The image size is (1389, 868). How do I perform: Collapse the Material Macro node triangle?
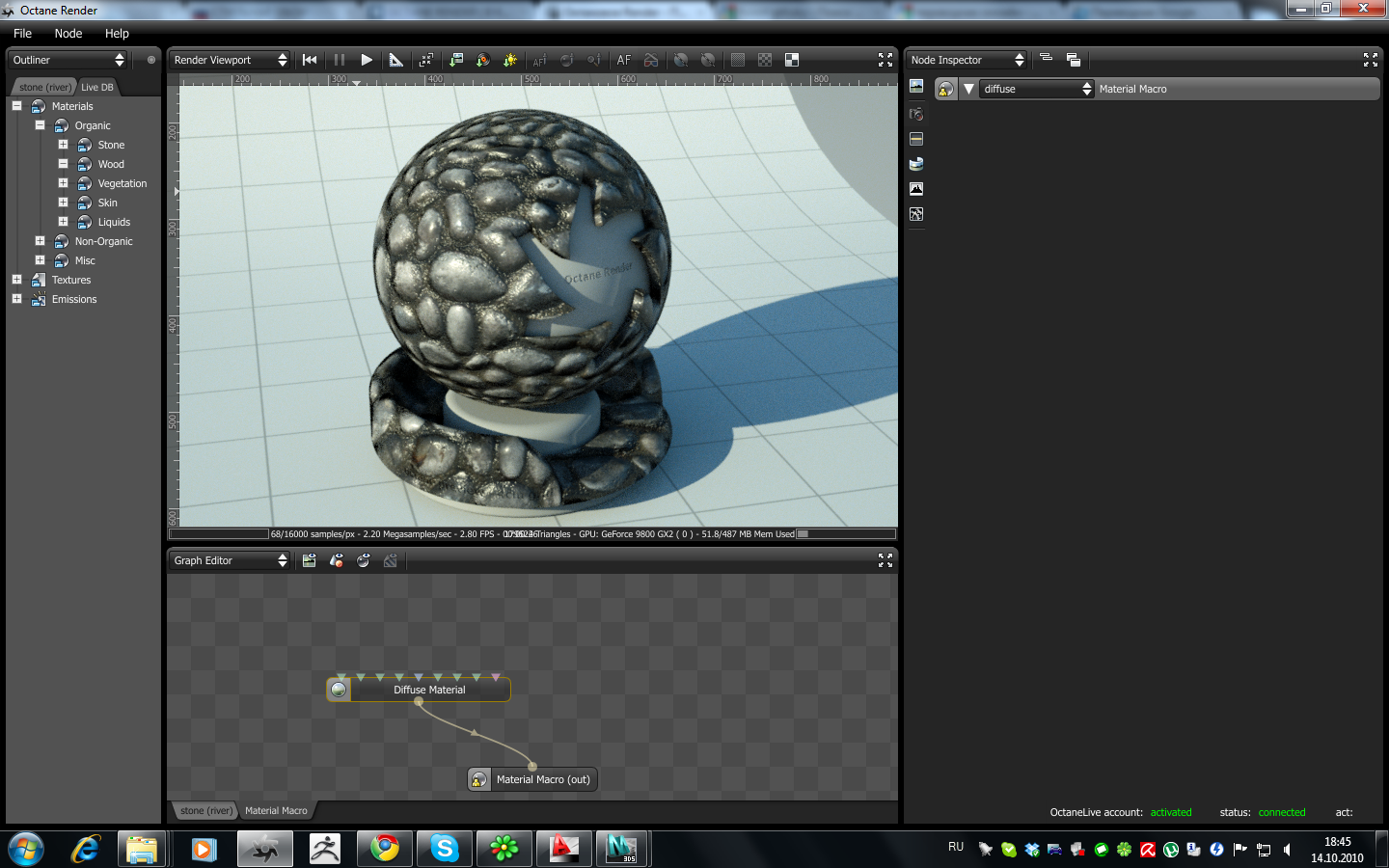[x=968, y=89]
